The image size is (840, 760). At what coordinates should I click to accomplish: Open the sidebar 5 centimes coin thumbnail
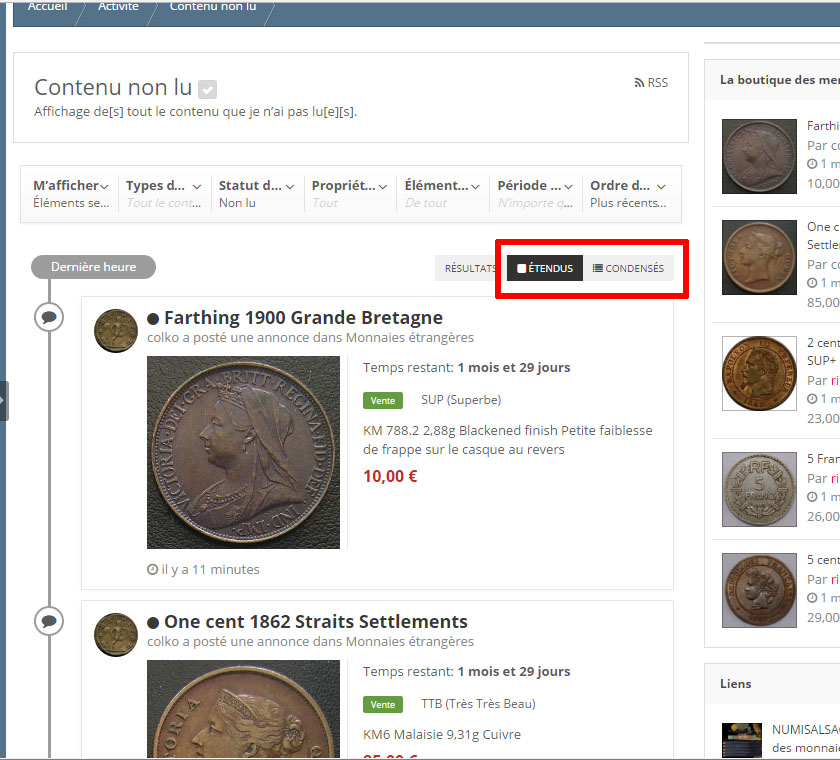tap(759, 590)
